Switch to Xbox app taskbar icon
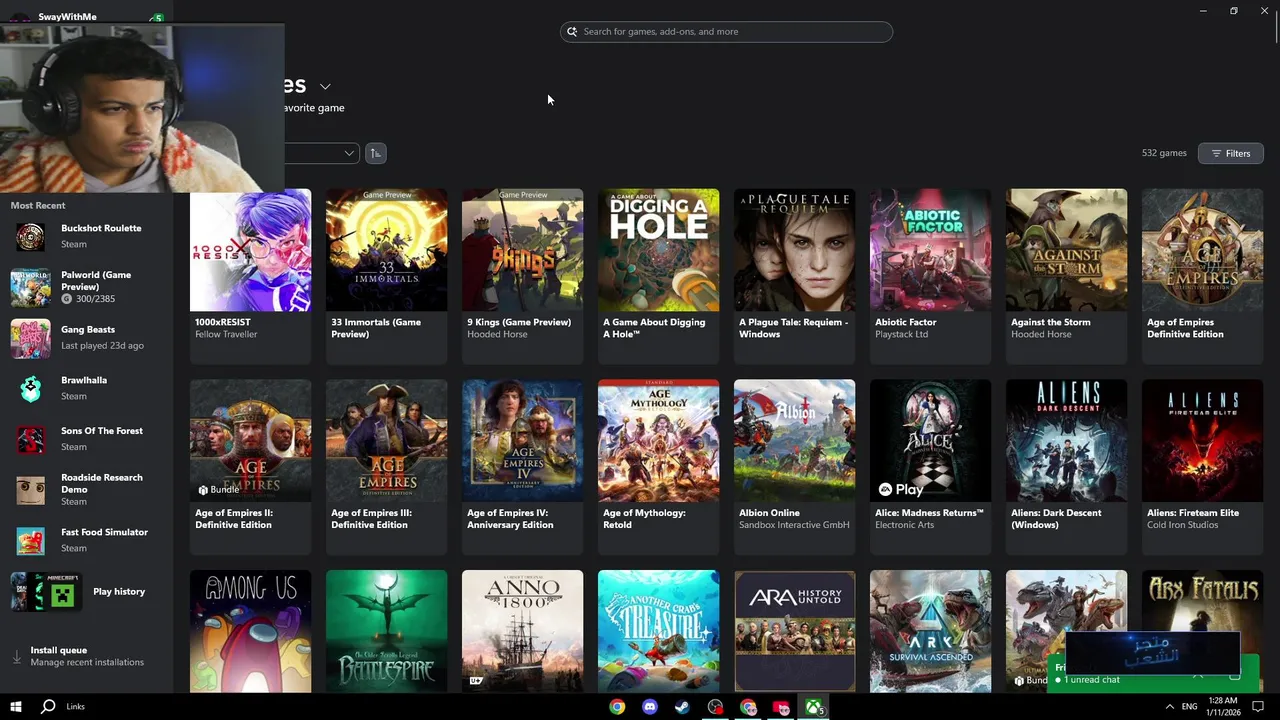Screen dimensions: 1280x720 814,707
